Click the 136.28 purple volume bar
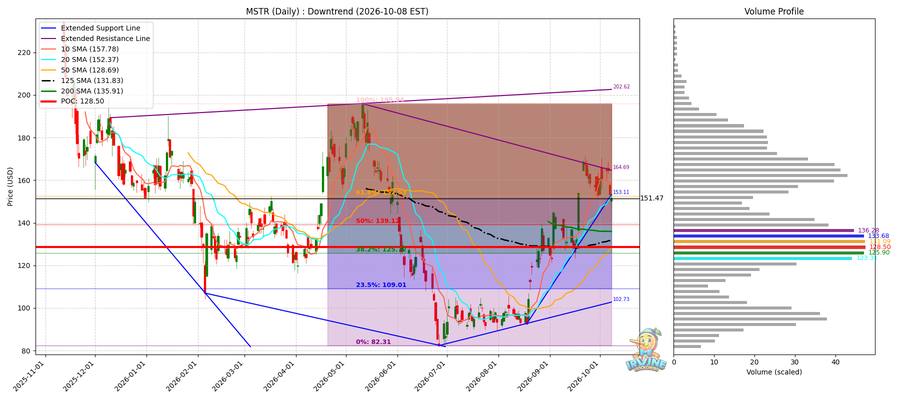Screen dimensions: 900x400 (x=763, y=230)
